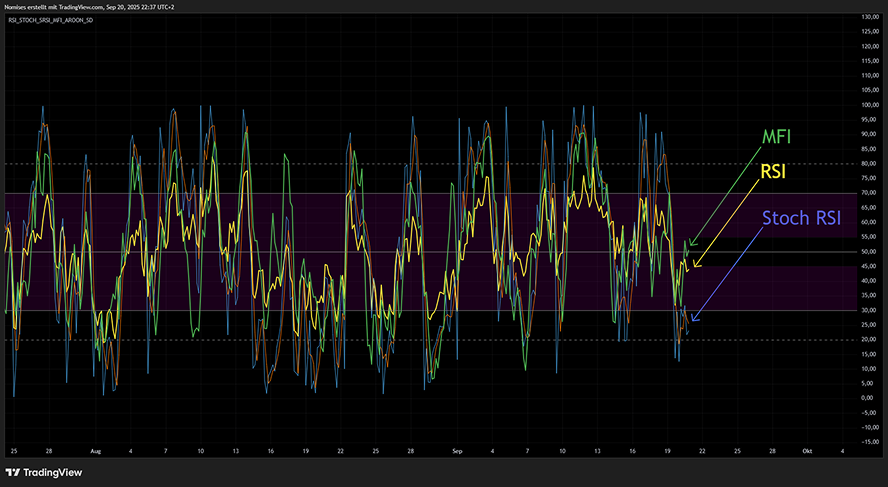Click the yellow RSI annotation label
Screen dimensions: 888x487
tap(773, 172)
